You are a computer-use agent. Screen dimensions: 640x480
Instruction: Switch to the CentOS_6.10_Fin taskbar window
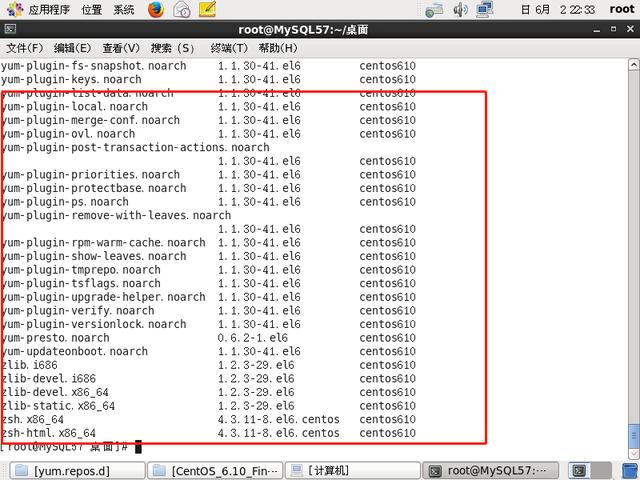pyautogui.click(x=215, y=471)
